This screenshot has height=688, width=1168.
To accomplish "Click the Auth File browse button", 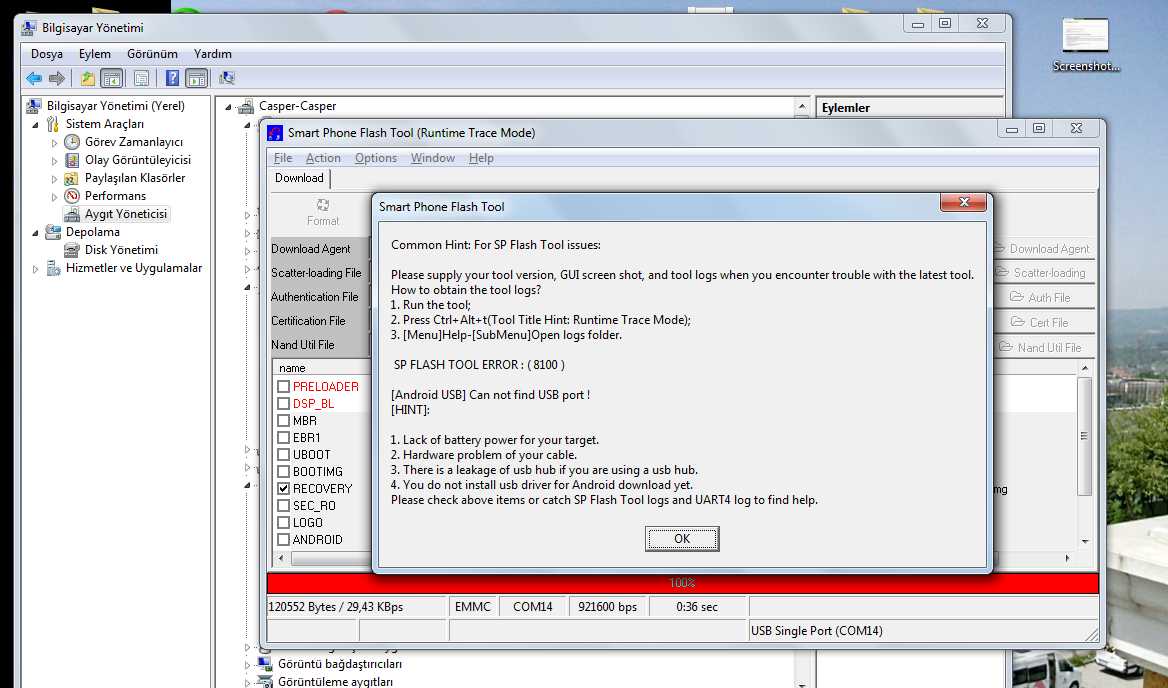I will tap(1043, 297).
